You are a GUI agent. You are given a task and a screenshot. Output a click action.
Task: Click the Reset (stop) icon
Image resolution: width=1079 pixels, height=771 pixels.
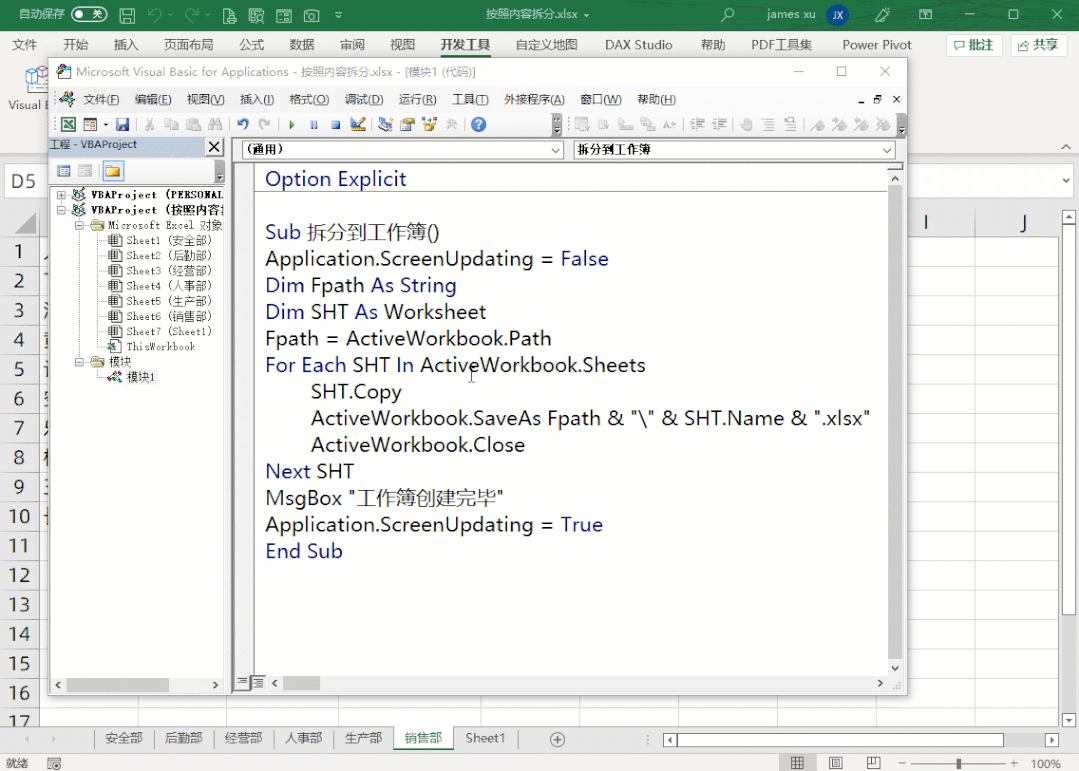335,124
